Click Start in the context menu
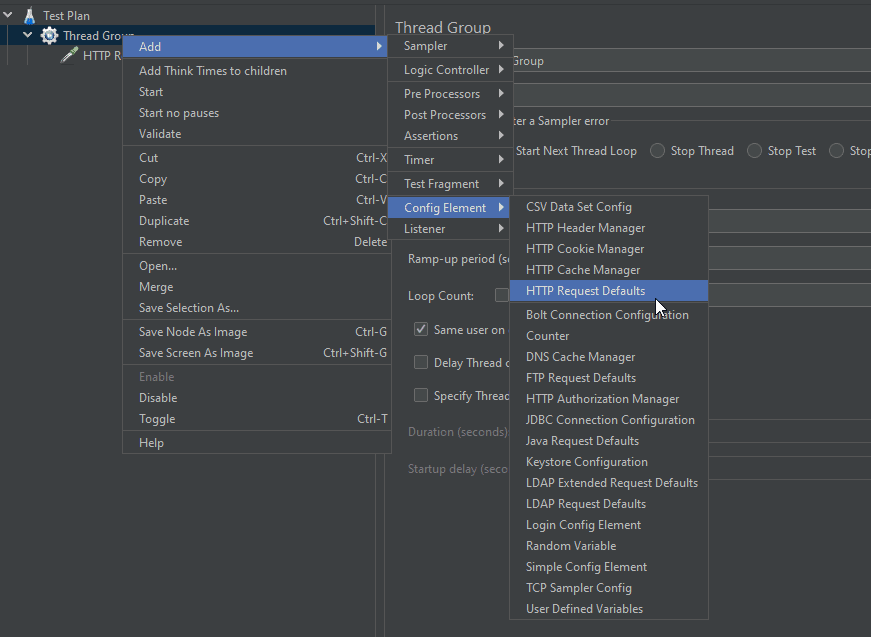871x637 pixels. tap(256, 92)
